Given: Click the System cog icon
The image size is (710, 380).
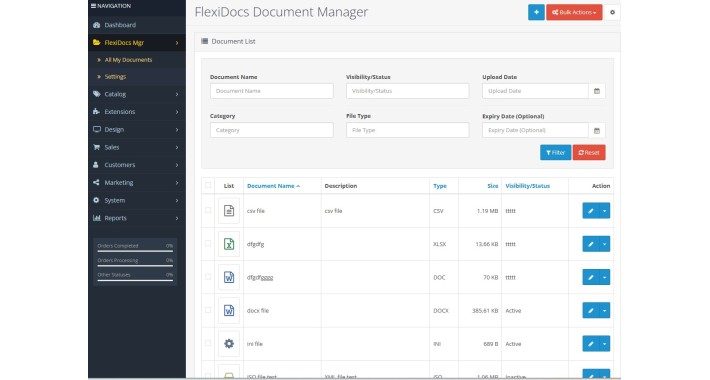Looking at the screenshot, I should 96,200.
